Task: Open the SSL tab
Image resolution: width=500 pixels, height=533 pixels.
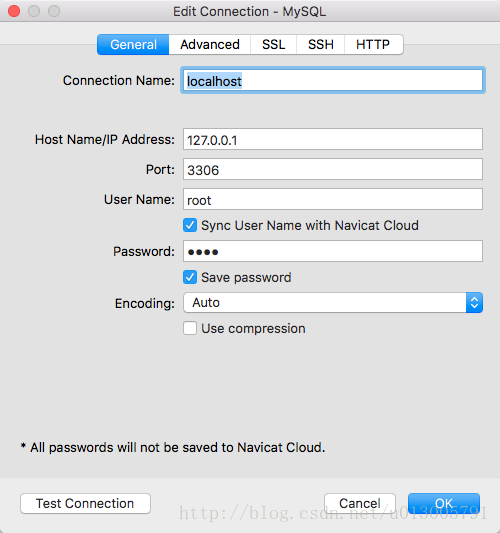Action: point(274,45)
